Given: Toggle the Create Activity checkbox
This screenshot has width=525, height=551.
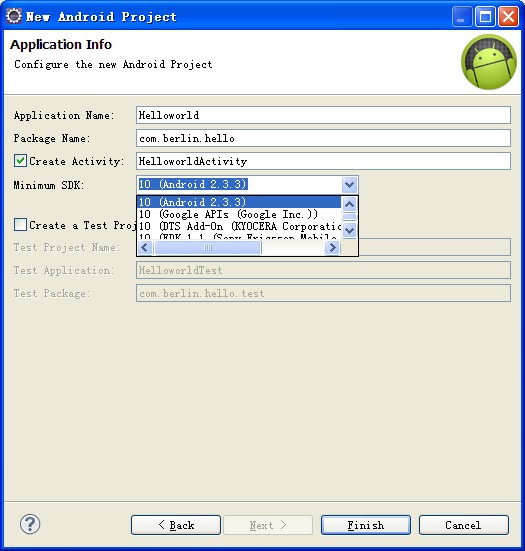Looking at the screenshot, I should [x=20, y=161].
